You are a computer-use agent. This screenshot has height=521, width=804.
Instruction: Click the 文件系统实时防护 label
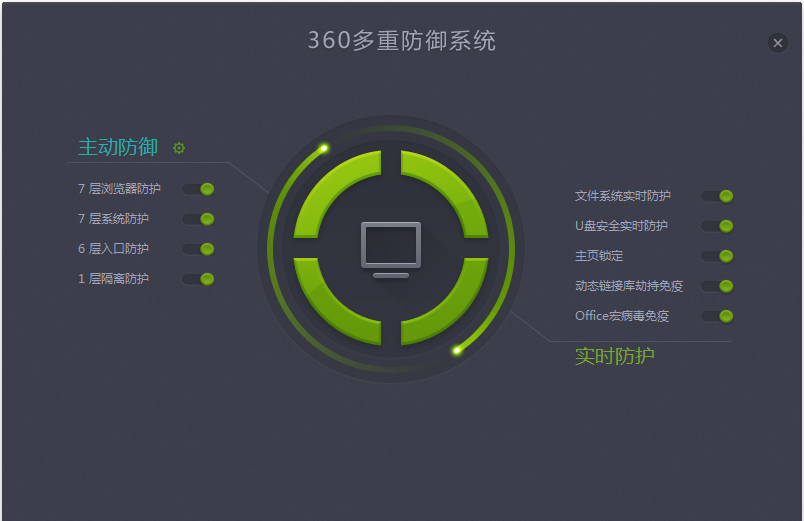pyautogui.click(x=622, y=196)
